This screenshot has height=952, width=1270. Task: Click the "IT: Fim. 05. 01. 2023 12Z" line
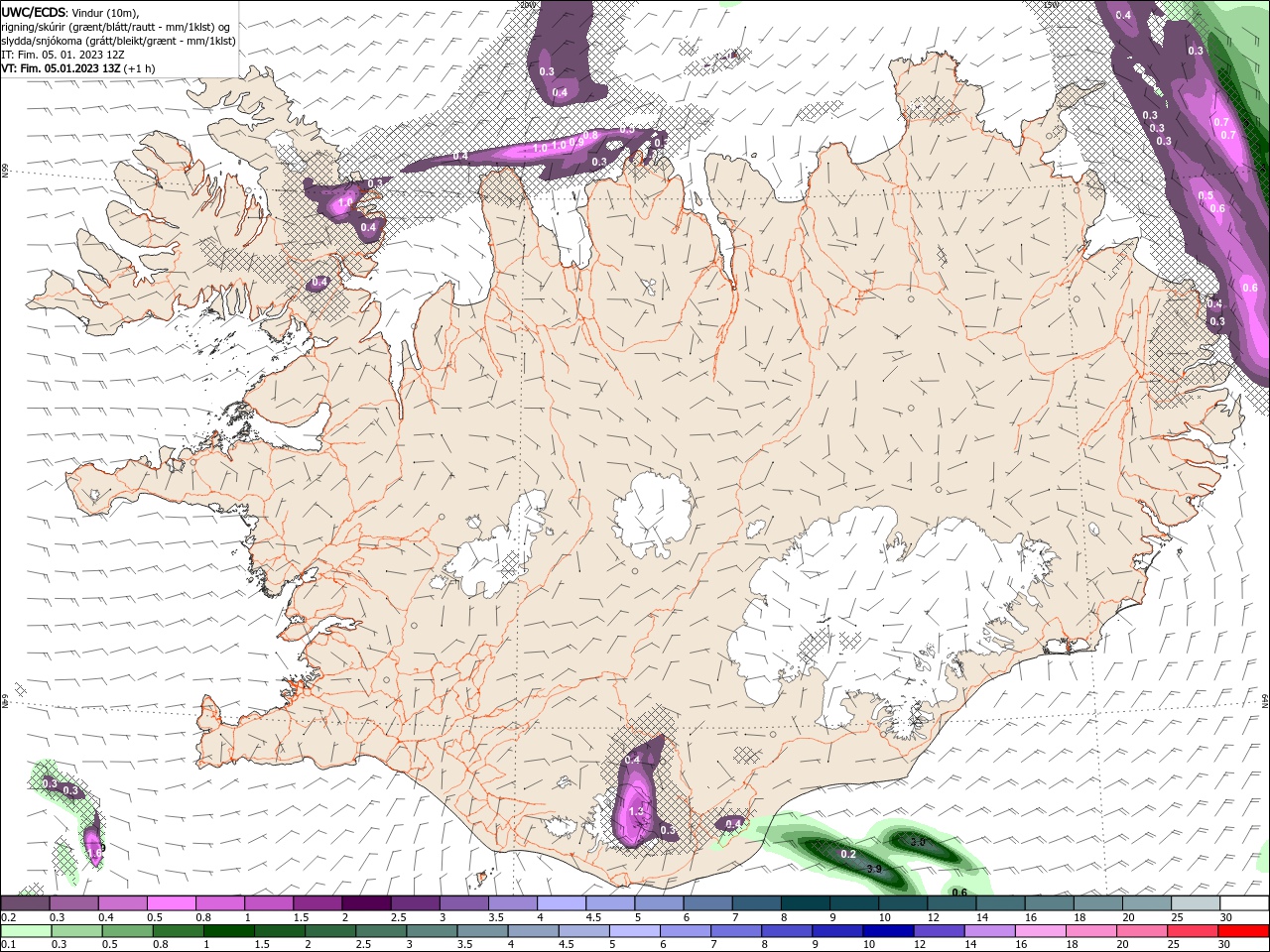click(63, 56)
